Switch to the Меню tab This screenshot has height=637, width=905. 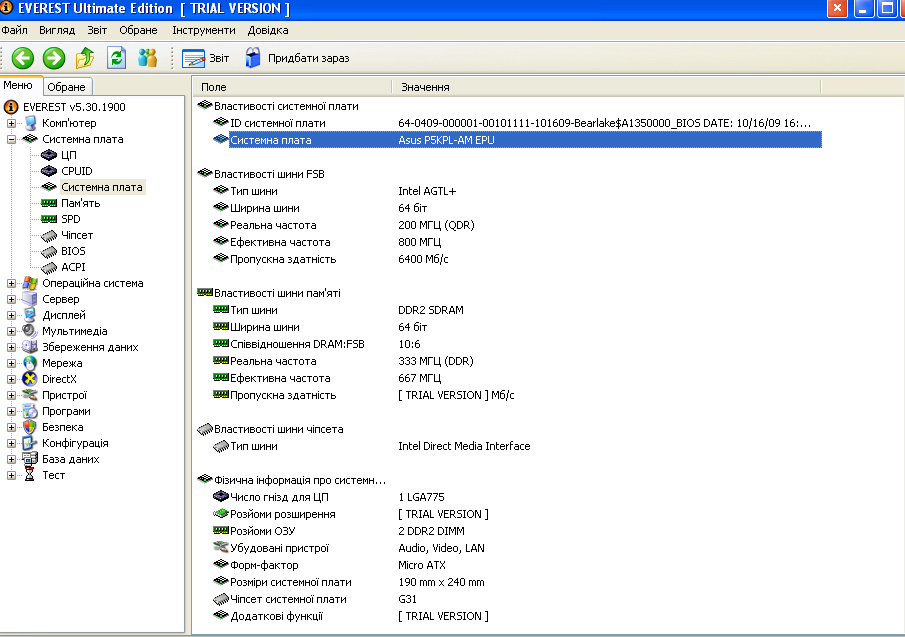pyautogui.click(x=18, y=85)
